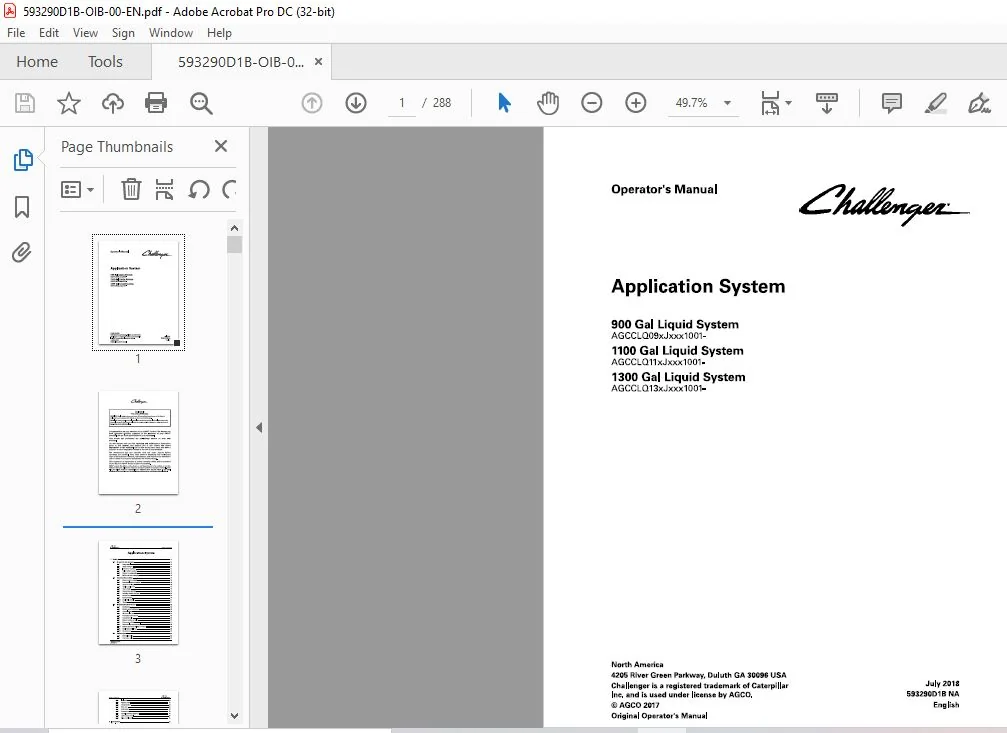Rotate pages counterclockwise in thumbnails panel
Image resolution: width=1007 pixels, height=733 pixels.
(198, 190)
